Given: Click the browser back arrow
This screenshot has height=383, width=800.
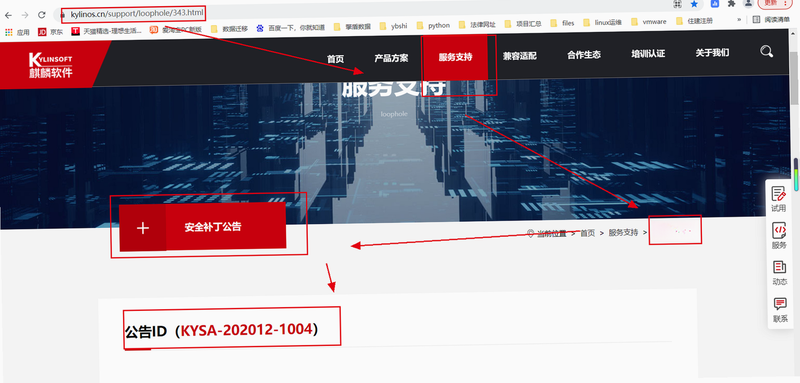Looking at the screenshot, I should (8, 15).
